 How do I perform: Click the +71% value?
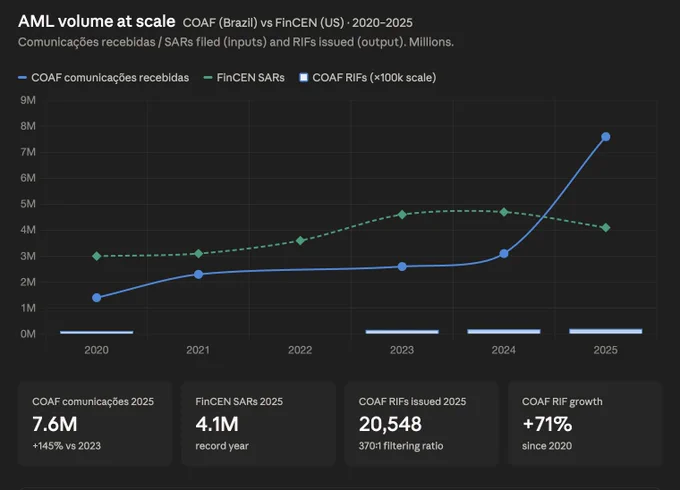547,424
